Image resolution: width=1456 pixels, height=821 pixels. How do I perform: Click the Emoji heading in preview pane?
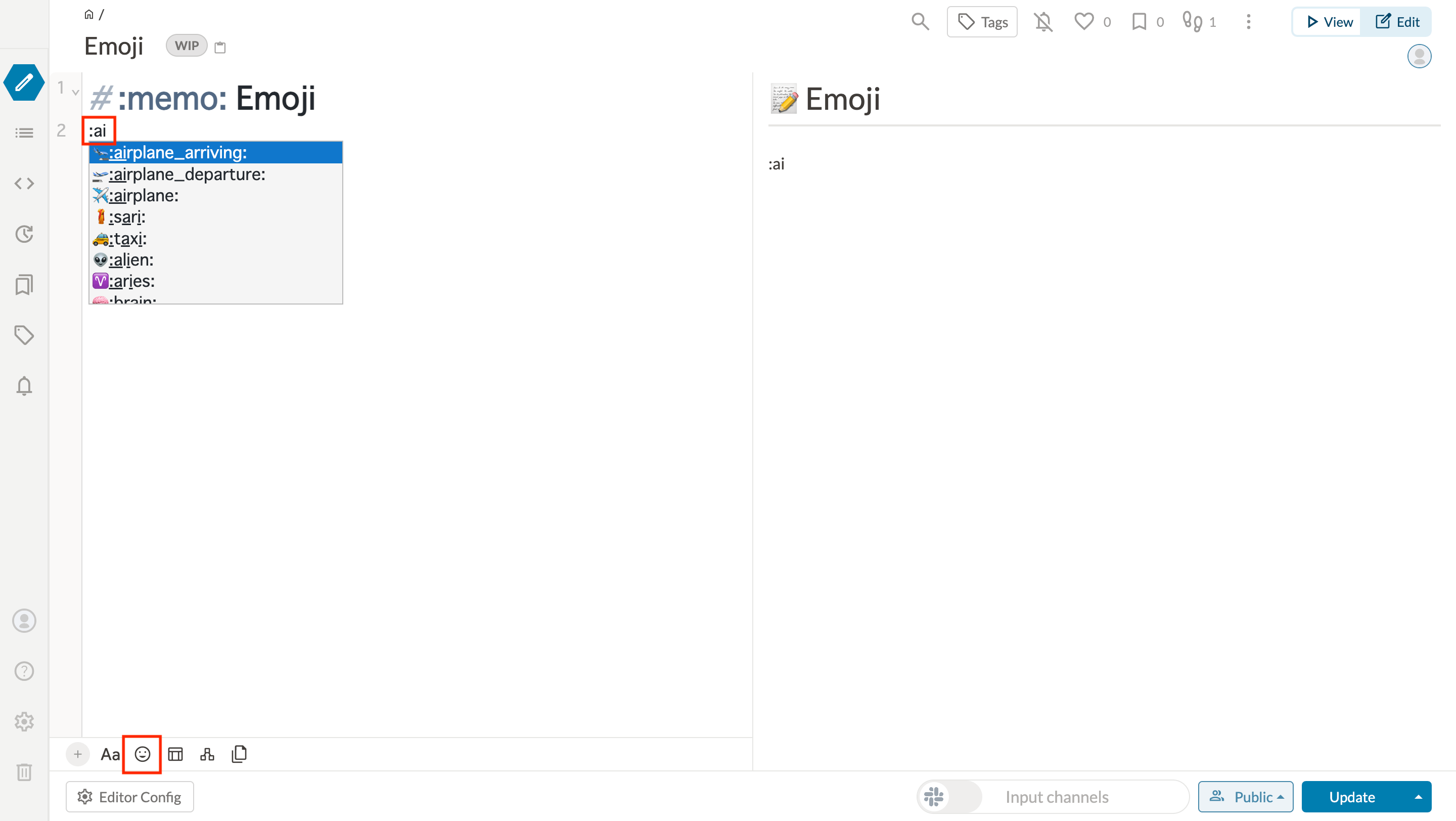point(842,100)
